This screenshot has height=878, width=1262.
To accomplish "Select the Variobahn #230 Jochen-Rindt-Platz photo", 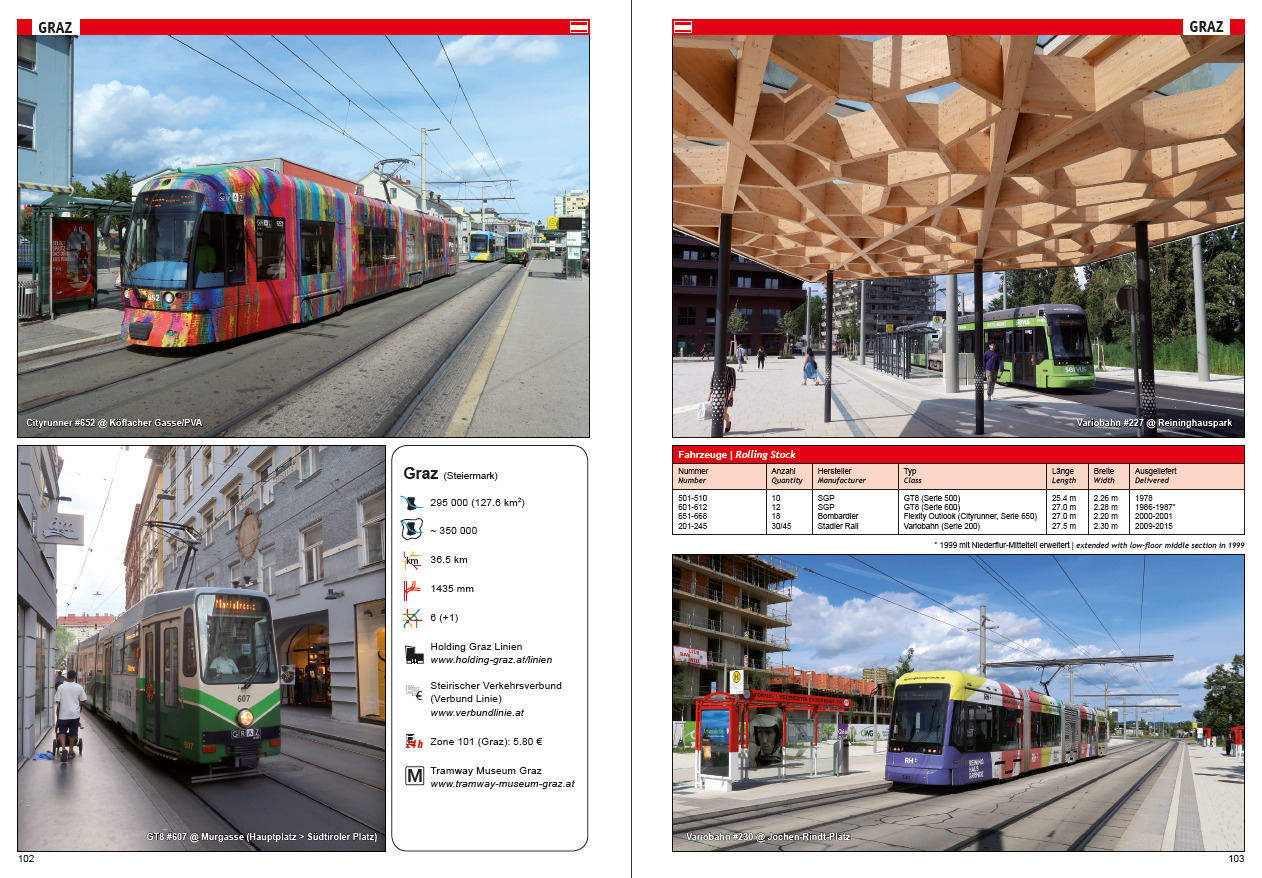I will tap(957, 702).
